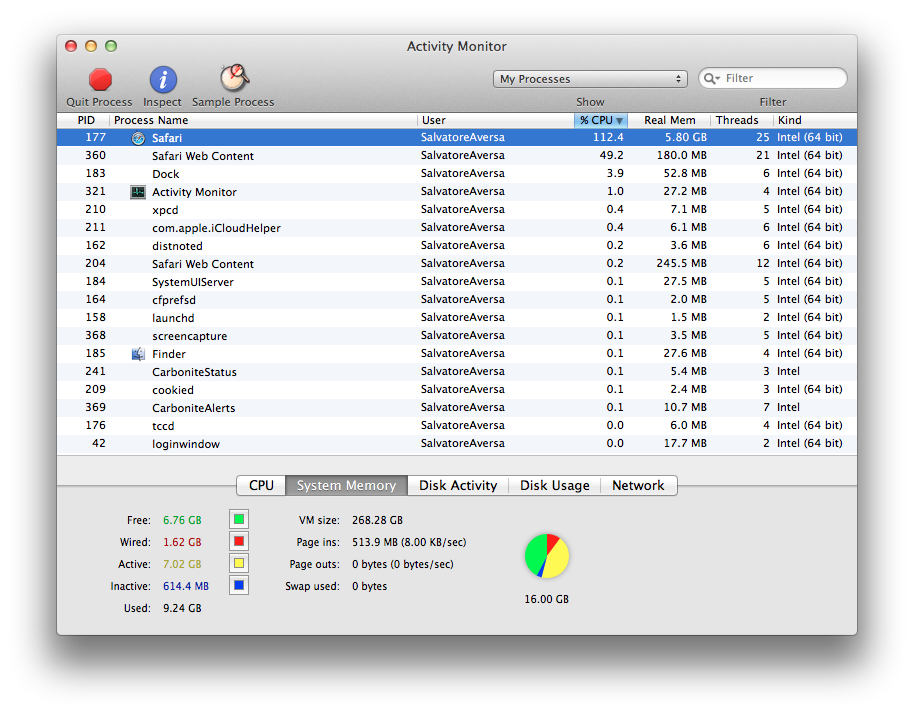
Task: Click the yellow Active memory color swatch
Action: [x=239, y=564]
